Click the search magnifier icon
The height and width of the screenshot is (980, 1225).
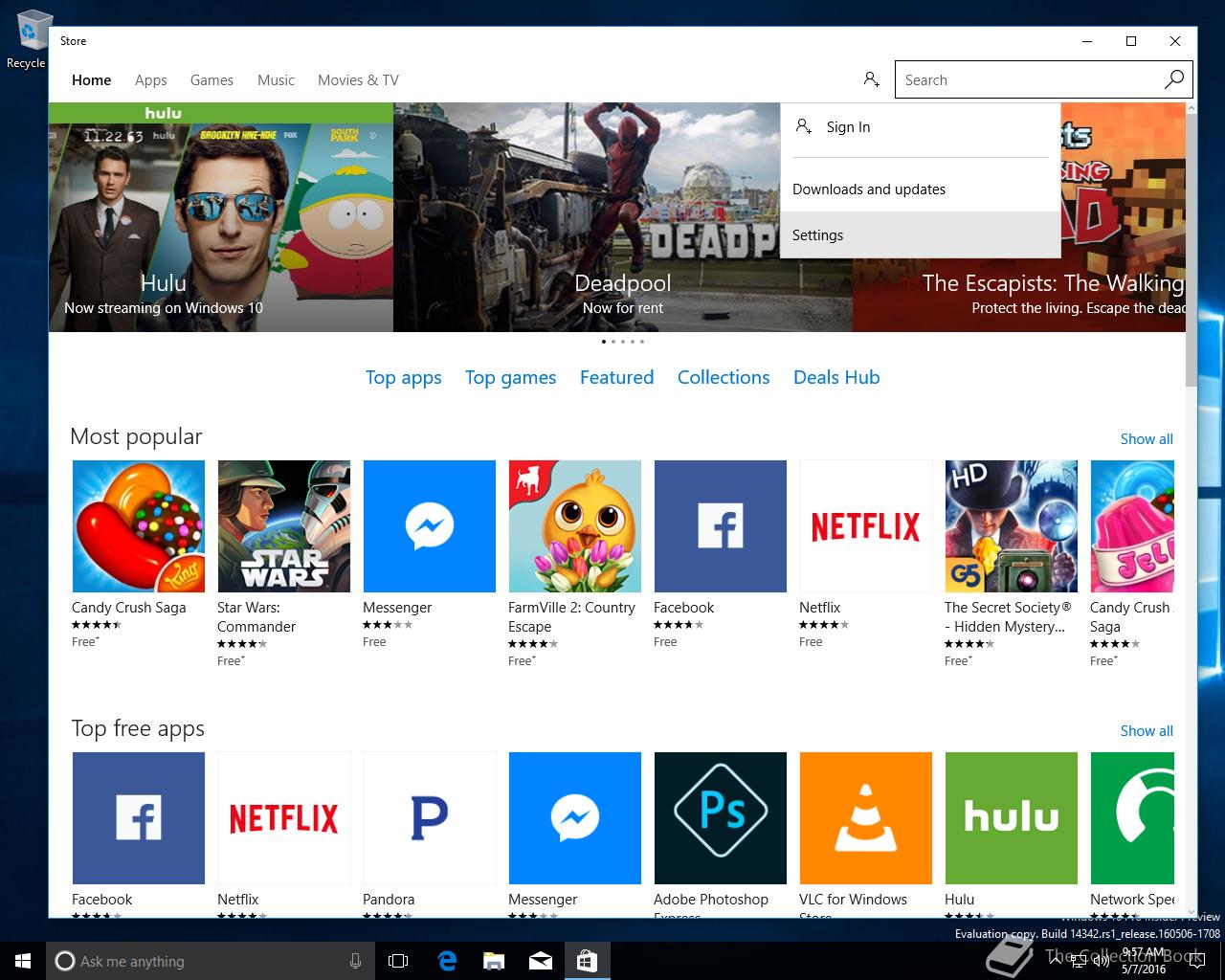point(1174,79)
